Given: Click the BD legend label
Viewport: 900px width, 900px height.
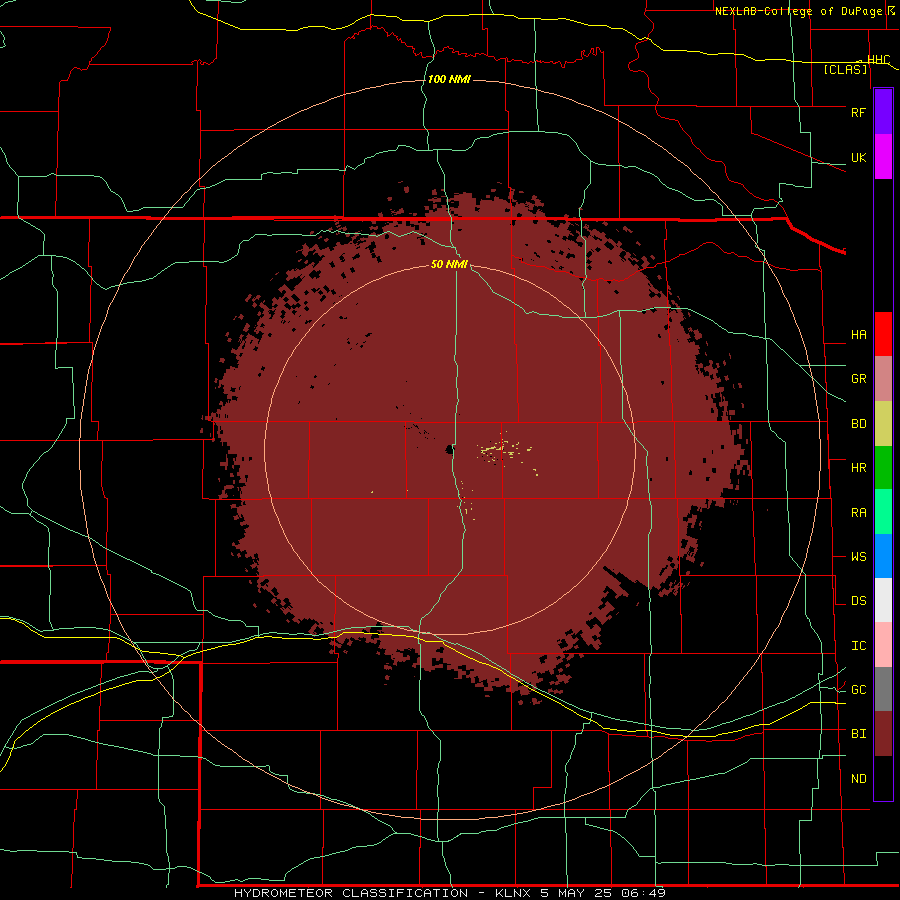Looking at the screenshot, I should pyautogui.click(x=858, y=424).
